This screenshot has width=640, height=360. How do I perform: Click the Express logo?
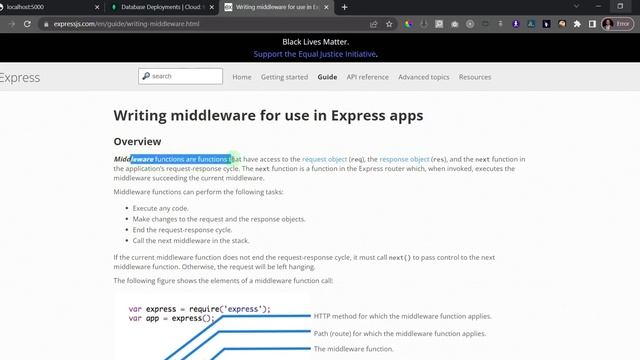(20, 78)
